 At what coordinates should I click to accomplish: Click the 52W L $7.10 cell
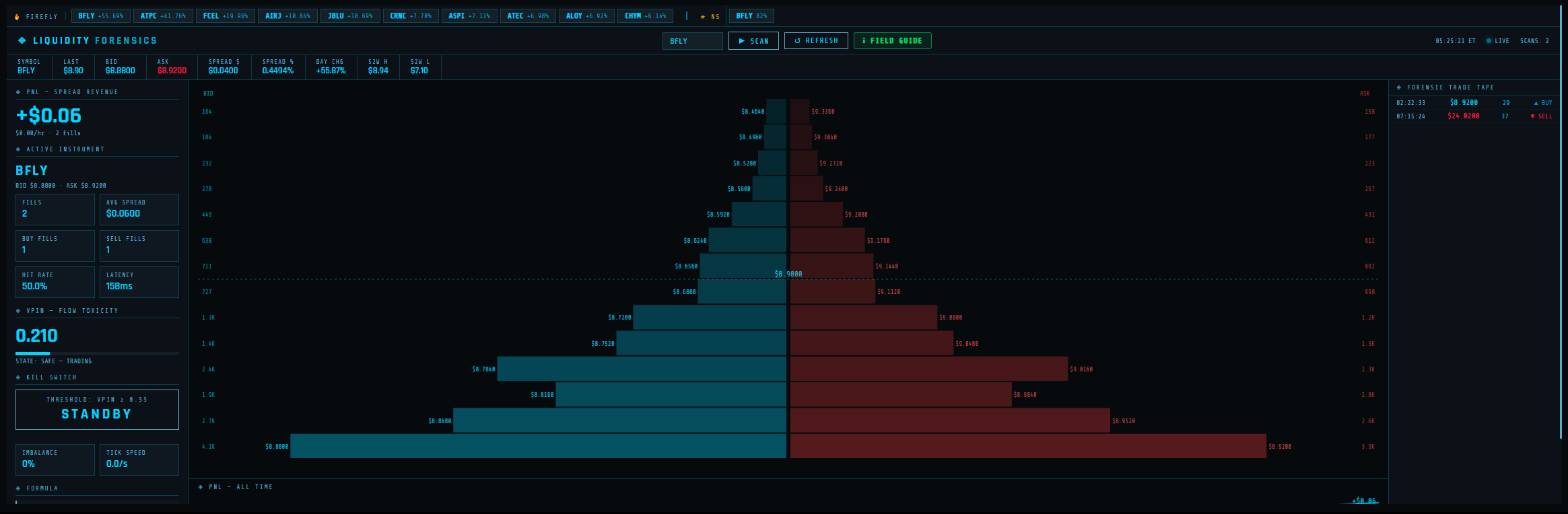(x=420, y=67)
